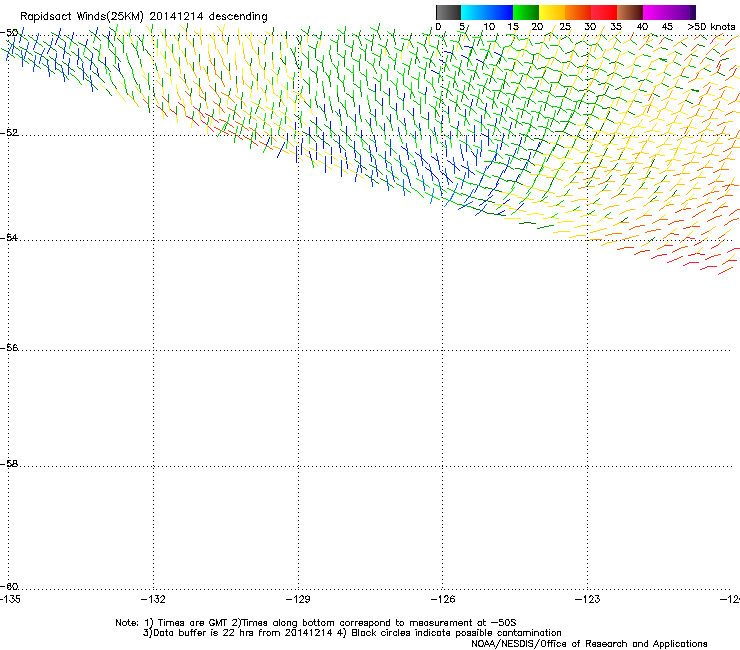Click the cyan 5-10 knots legend segment
This screenshot has width=740, height=650.
pyautogui.click(x=474, y=12)
